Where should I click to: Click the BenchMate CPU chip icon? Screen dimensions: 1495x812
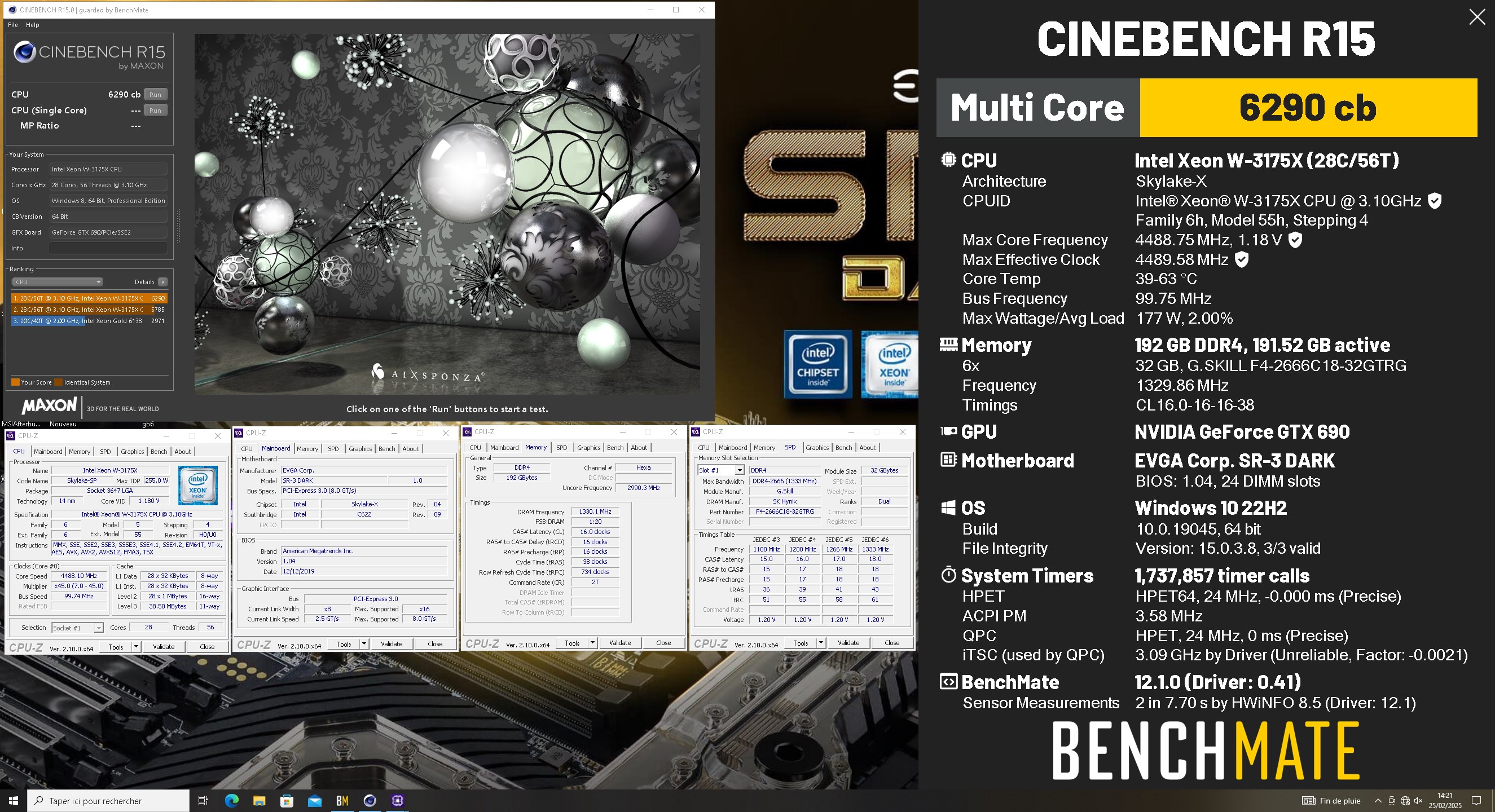coord(948,160)
